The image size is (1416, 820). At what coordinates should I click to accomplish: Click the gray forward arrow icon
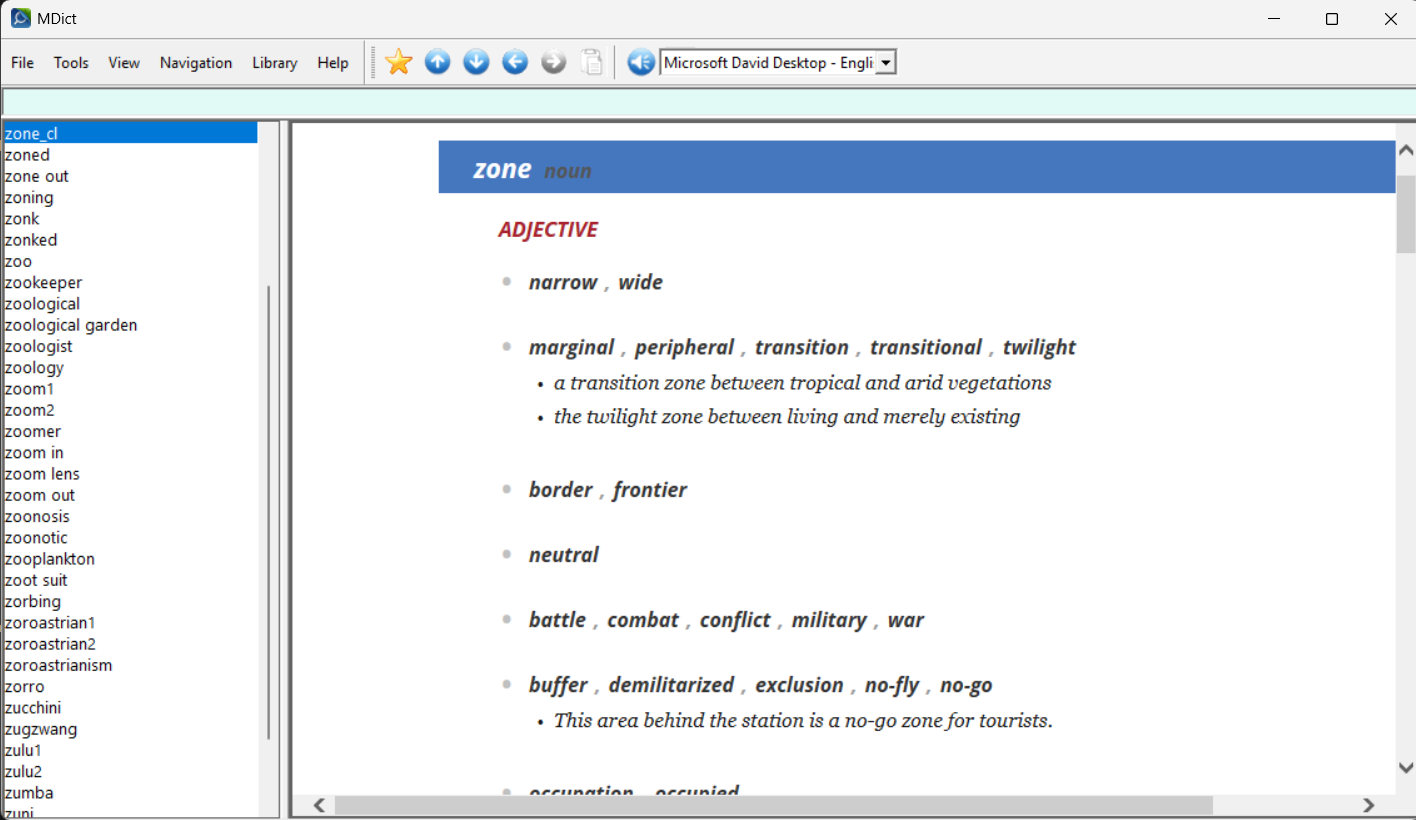click(x=553, y=62)
